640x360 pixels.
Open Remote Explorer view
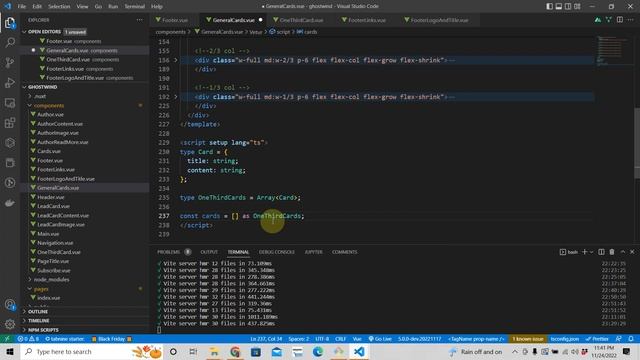coord(10,103)
